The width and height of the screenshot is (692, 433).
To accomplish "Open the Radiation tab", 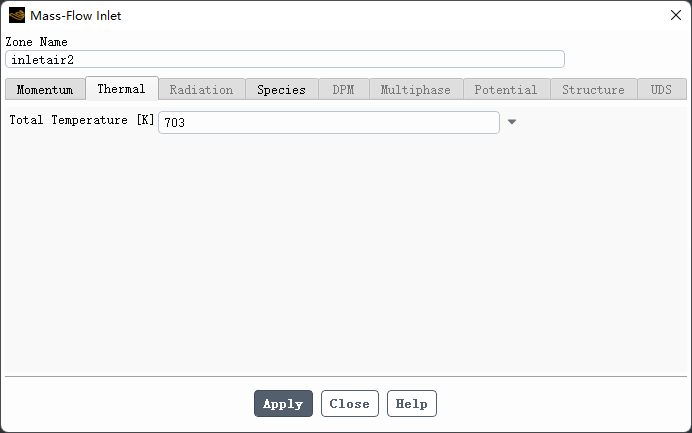I will [201, 89].
